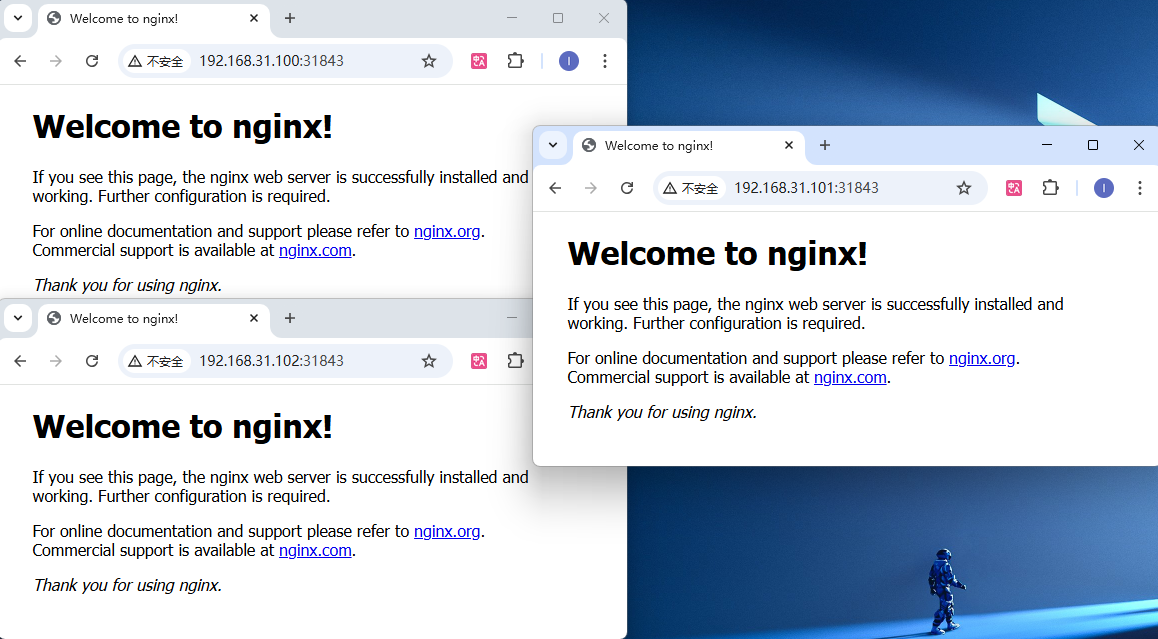Open Chrome three-dot menu in 192.168.31.100 window
Image resolution: width=1158 pixels, height=639 pixels.
[605, 61]
